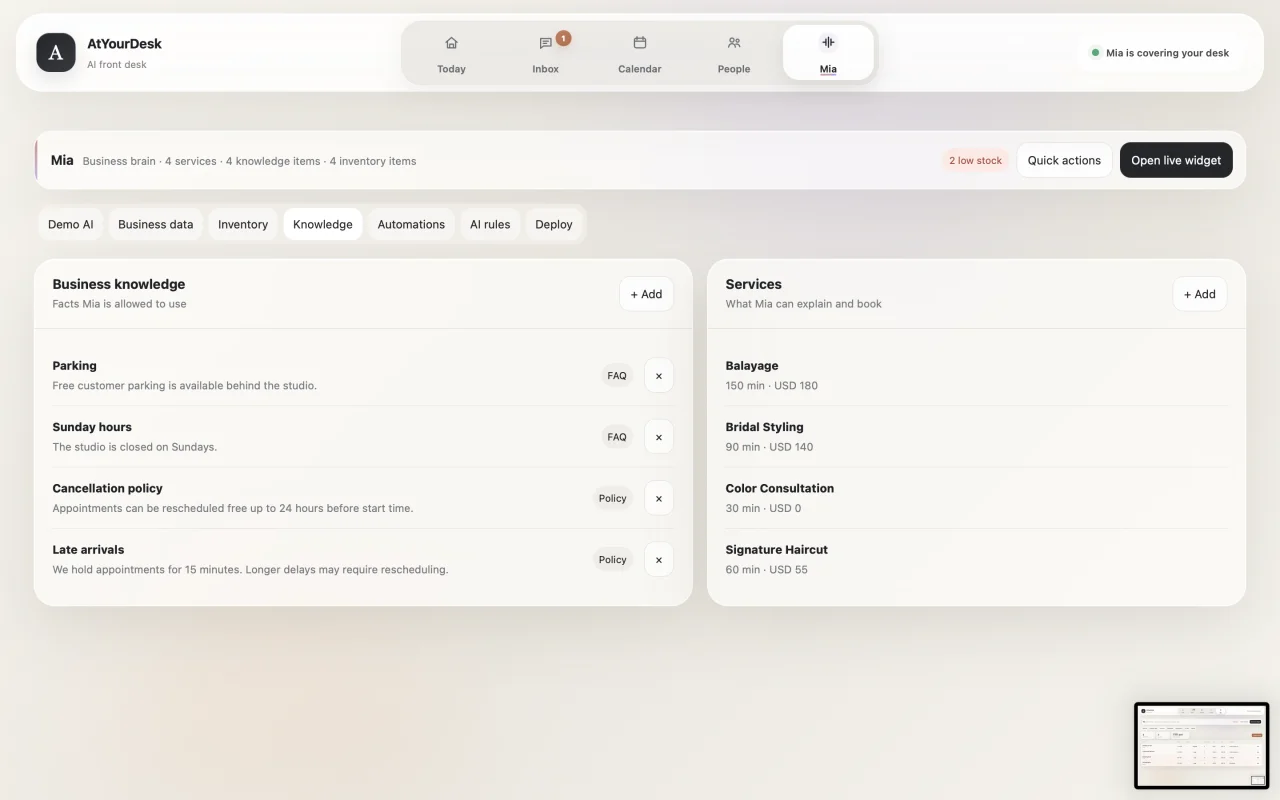Open the People icon in navigation
Screen dimensions: 1280x800
734,43
